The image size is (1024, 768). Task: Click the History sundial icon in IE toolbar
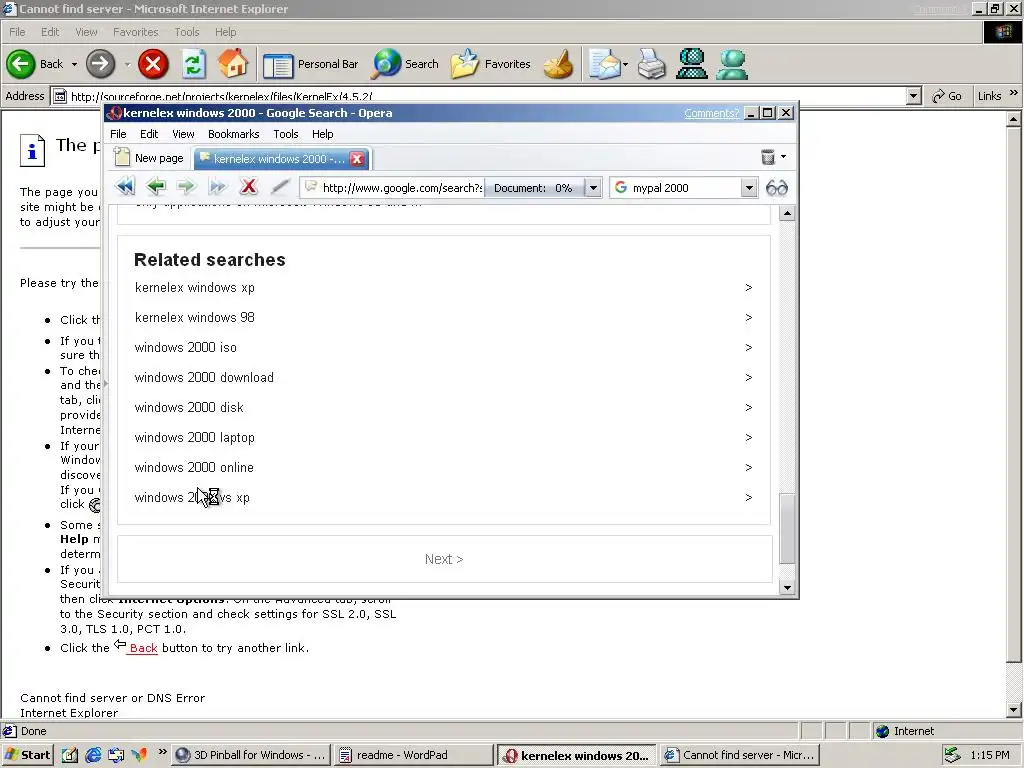(x=558, y=64)
